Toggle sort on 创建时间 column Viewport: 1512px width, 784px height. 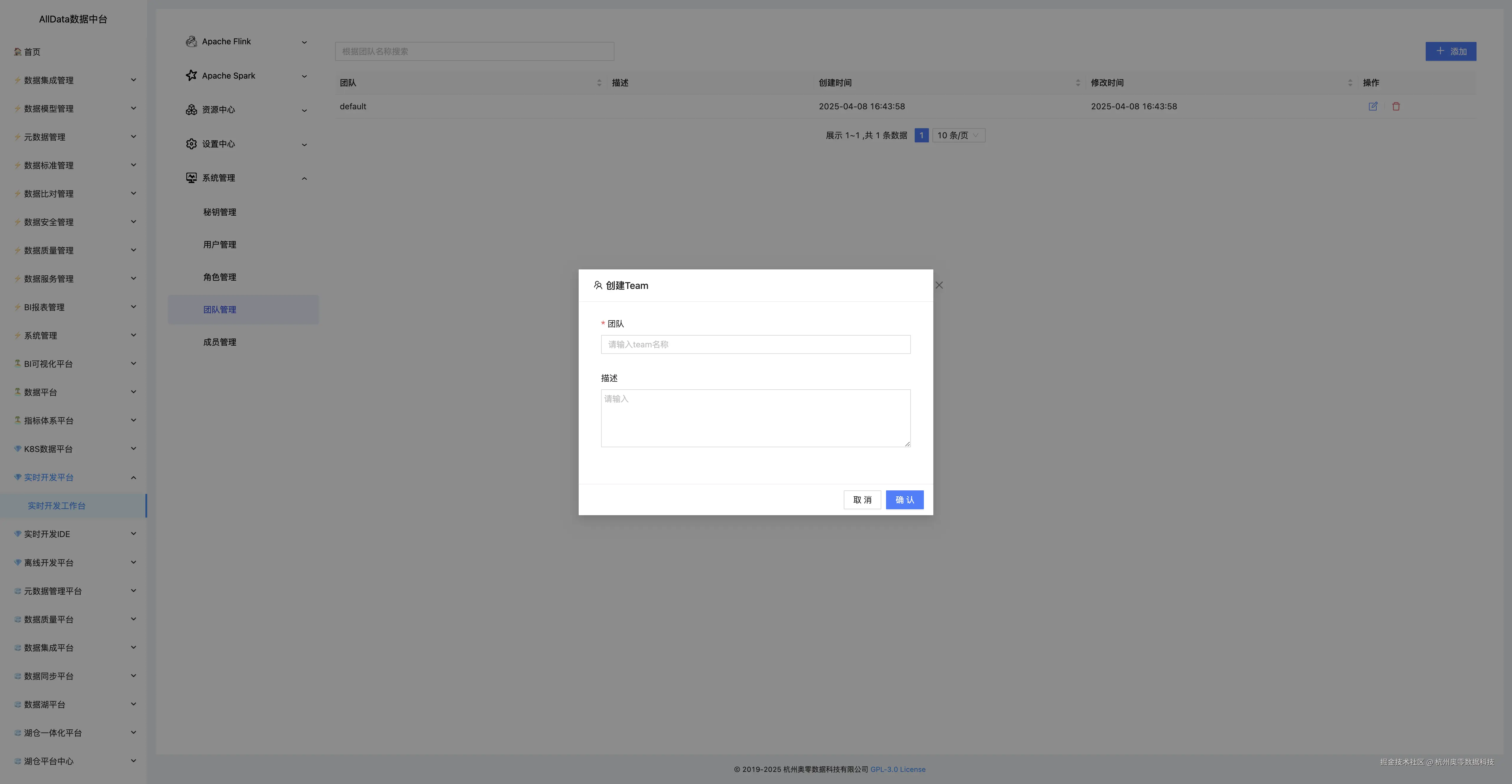[x=1078, y=83]
